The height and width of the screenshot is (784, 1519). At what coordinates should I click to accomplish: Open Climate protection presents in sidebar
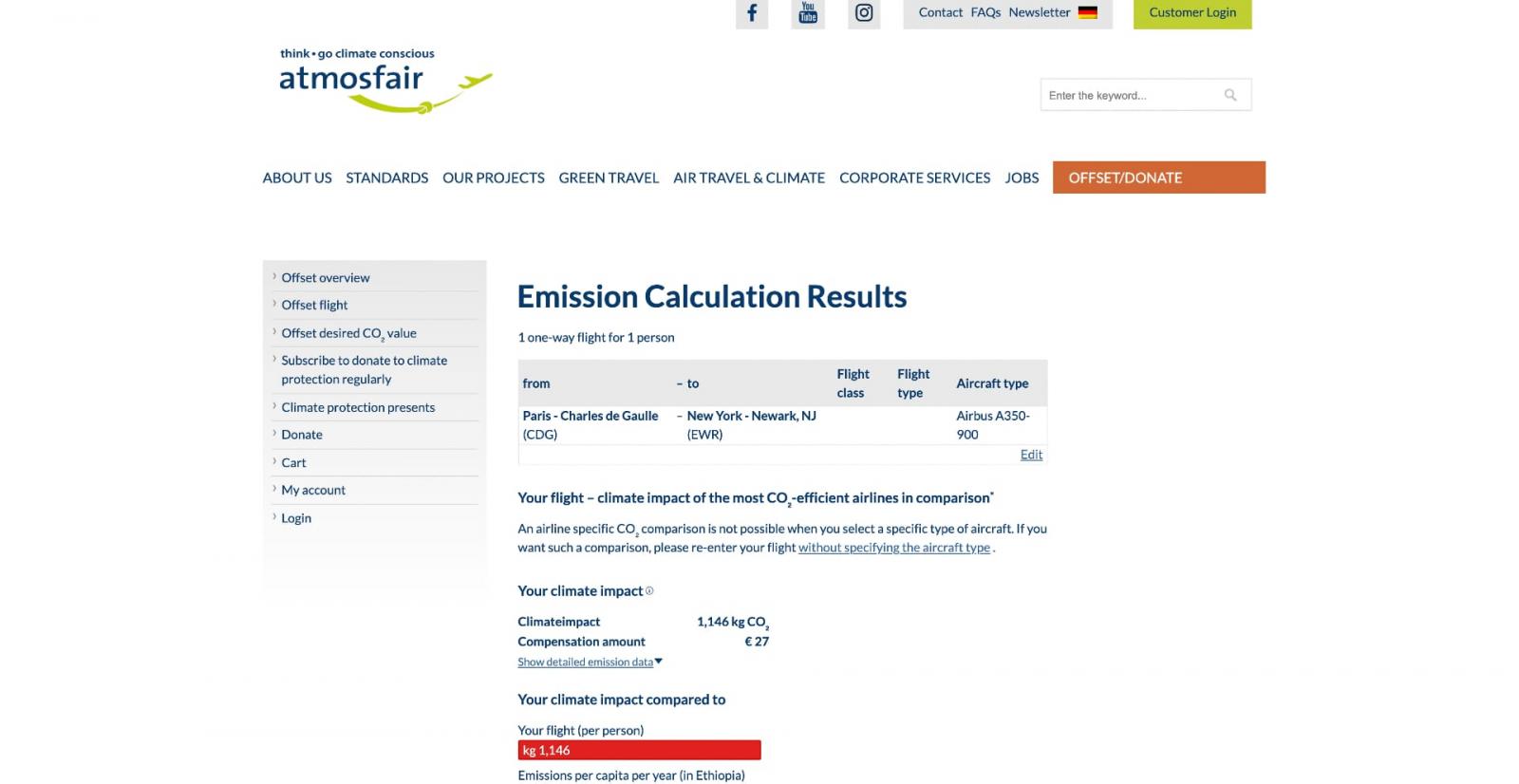[358, 407]
